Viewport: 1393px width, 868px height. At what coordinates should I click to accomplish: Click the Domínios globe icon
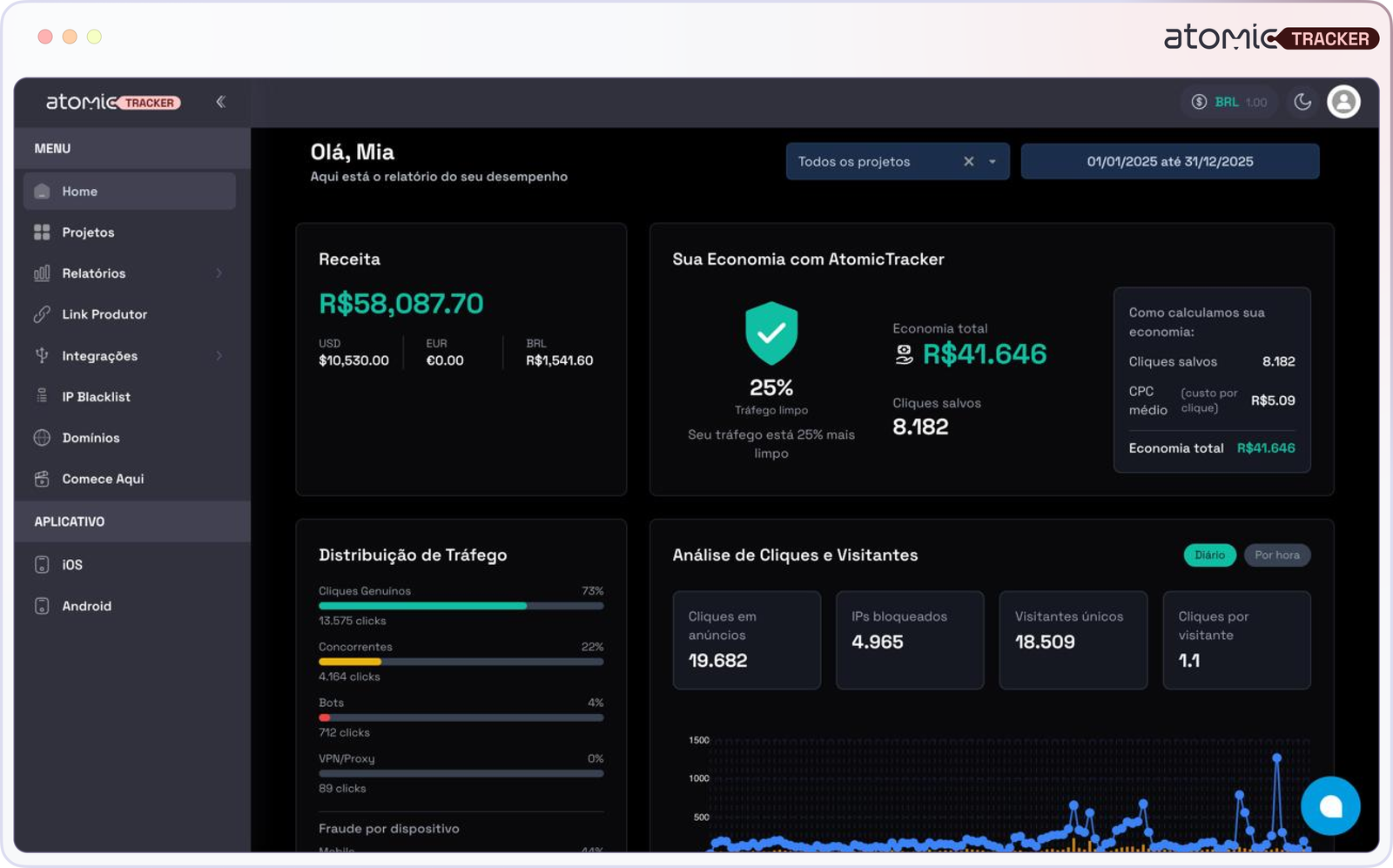(x=42, y=438)
